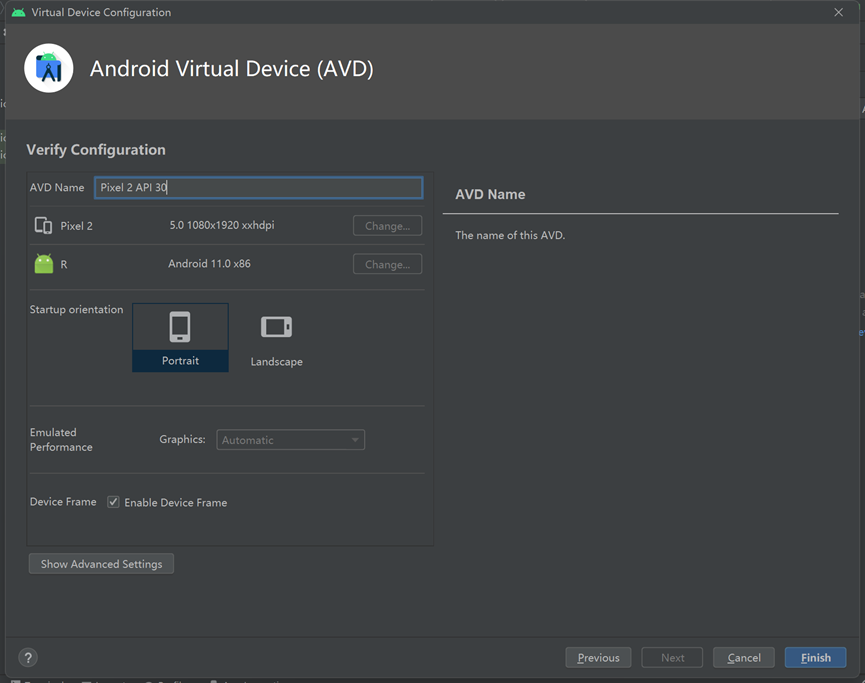Click the Finish button

pos(815,657)
